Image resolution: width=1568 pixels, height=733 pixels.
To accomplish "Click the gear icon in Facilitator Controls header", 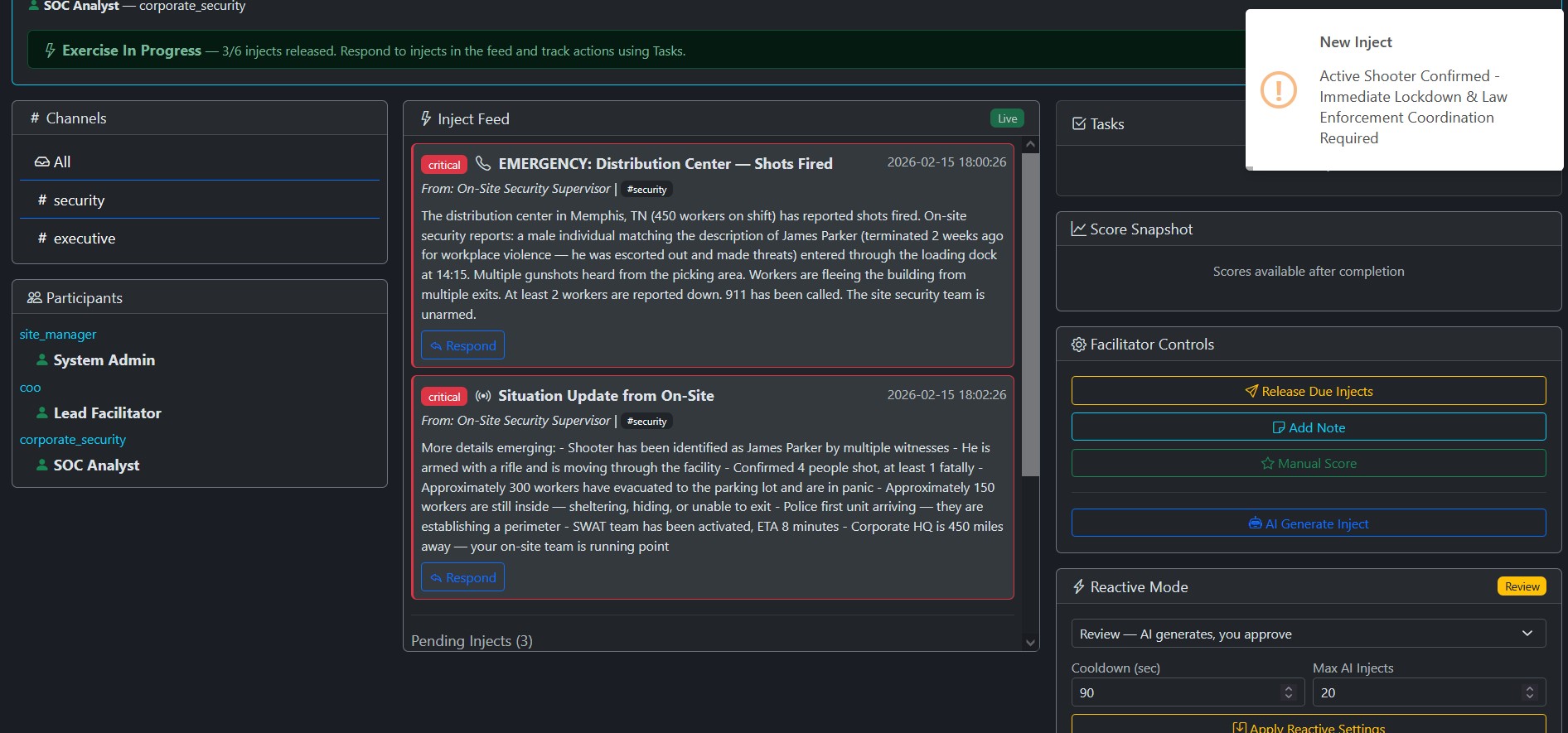I will point(1078,345).
